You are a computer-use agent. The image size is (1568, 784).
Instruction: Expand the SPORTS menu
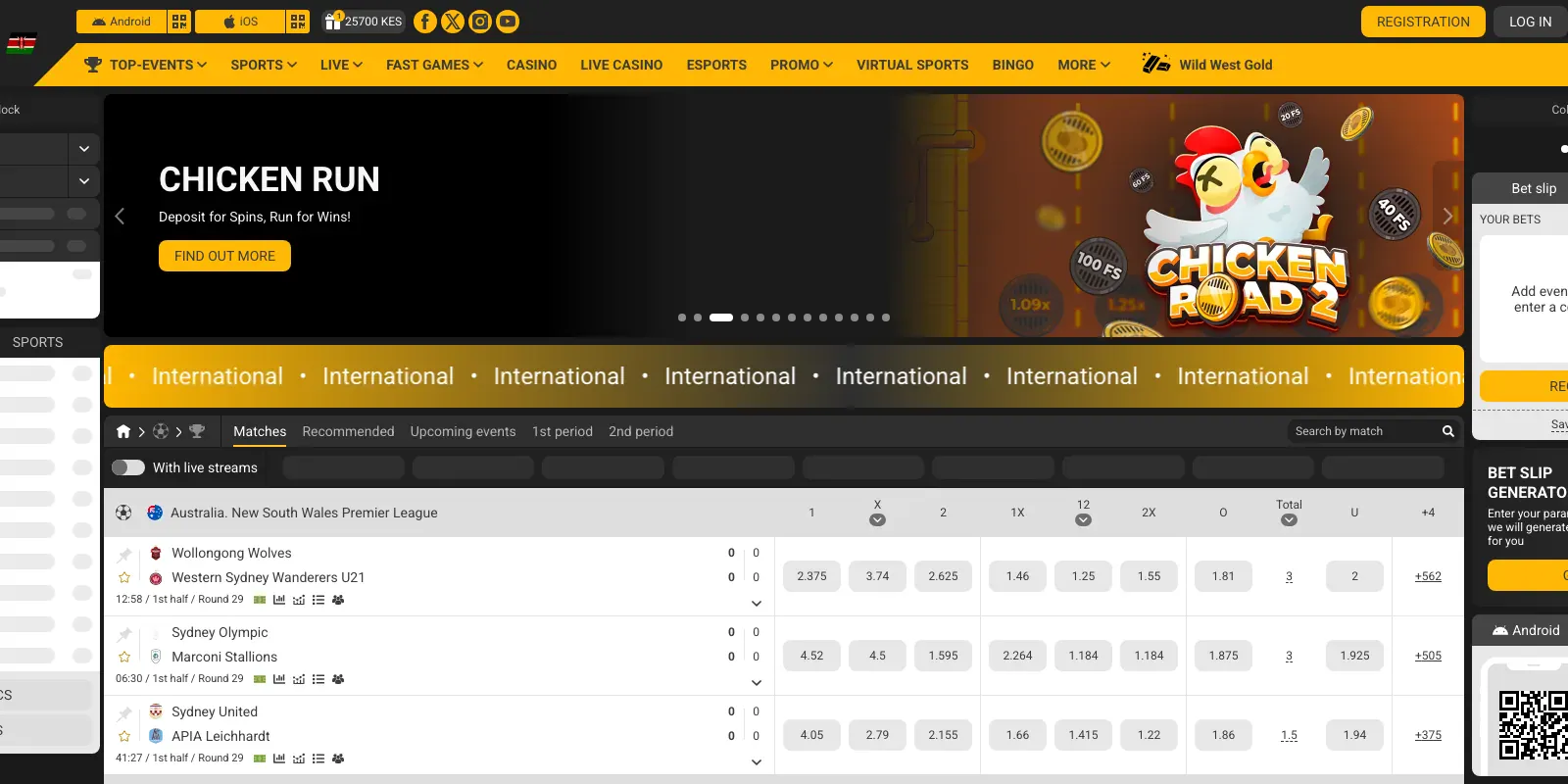click(264, 65)
